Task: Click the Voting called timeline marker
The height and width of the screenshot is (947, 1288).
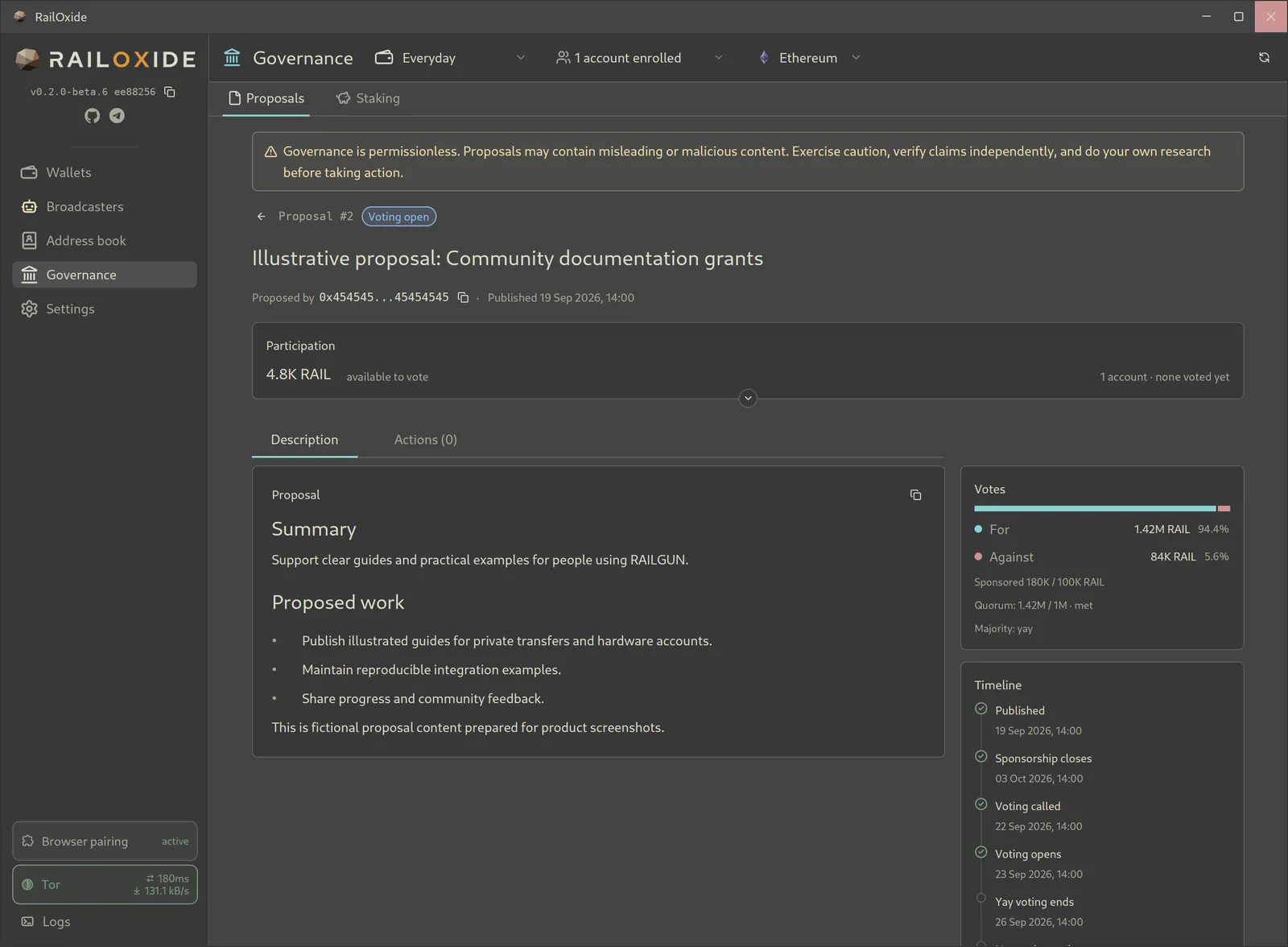Action: coord(980,804)
